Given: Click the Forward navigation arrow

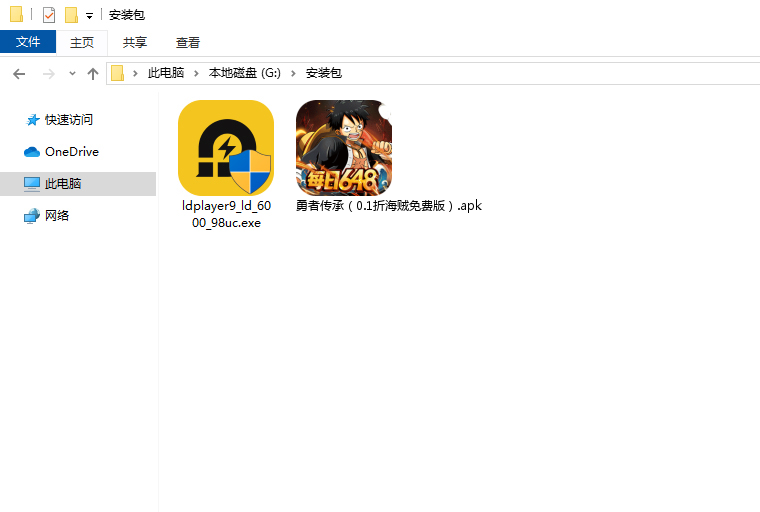Looking at the screenshot, I should click(x=48, y=73).
